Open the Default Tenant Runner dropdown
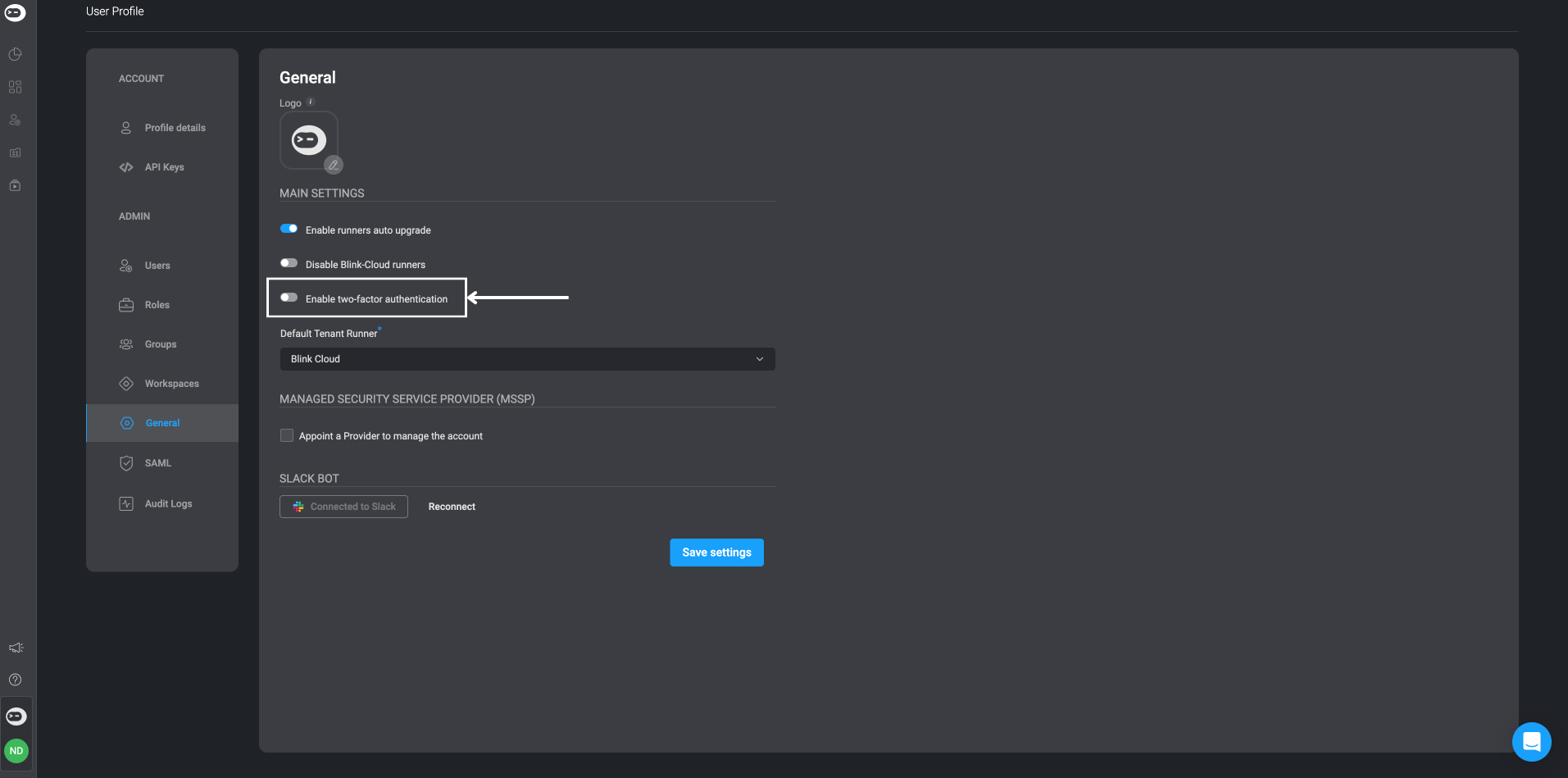Screen dimensions: 1568x778 point(527,359)
